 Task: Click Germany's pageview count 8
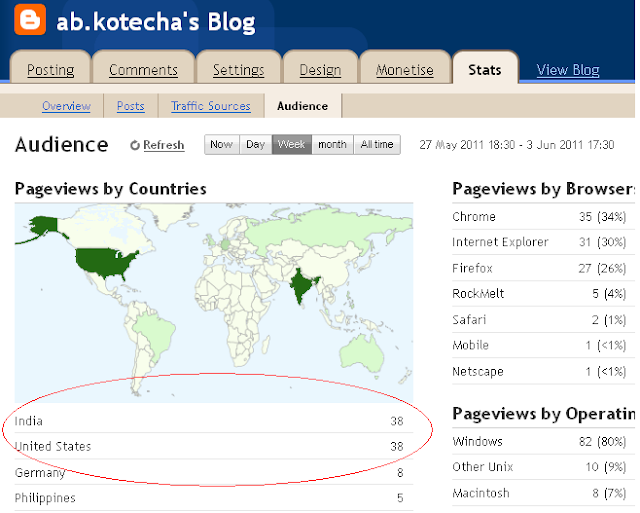[400, 473]
